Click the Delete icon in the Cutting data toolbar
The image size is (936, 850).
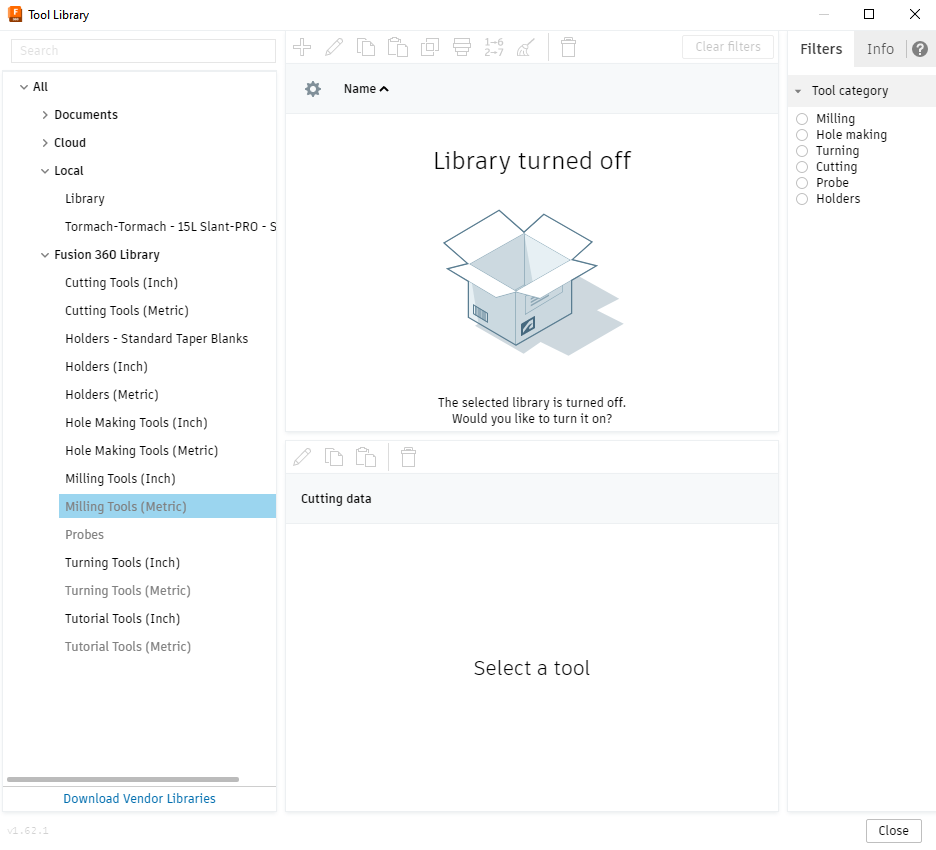408,456
